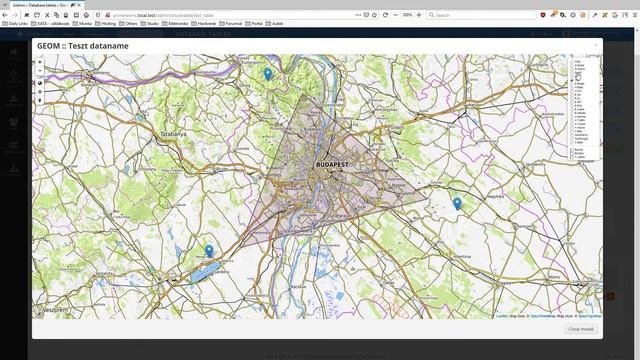Click the browser address bar URL
Screen dimensions: 640x360
pos(163,15)
